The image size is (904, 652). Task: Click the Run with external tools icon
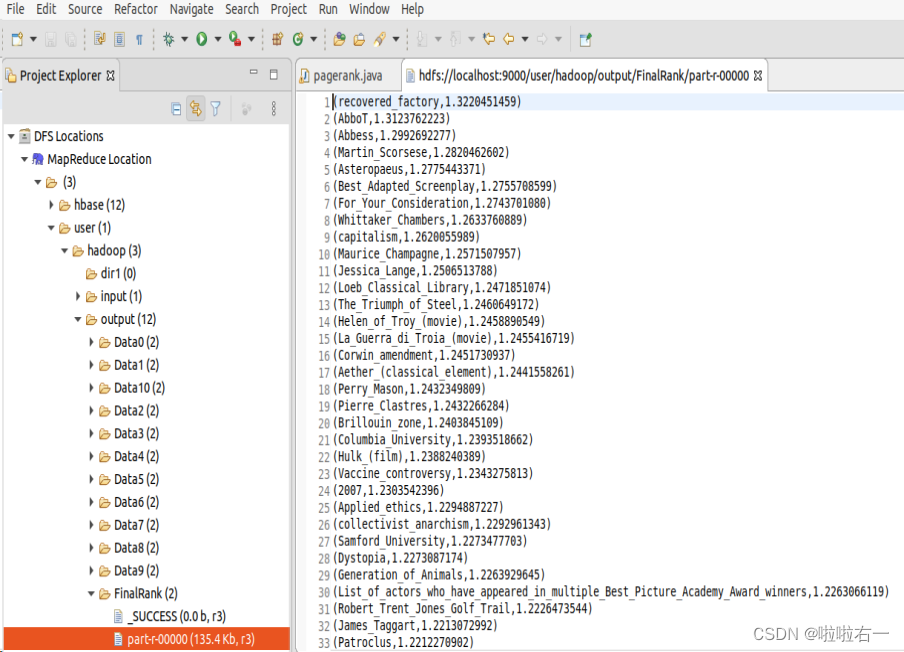tap(235, 39)
